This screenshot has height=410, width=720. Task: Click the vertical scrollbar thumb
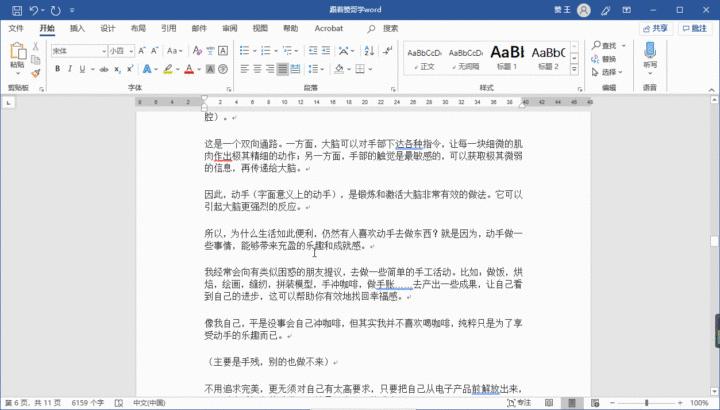click(714, 242)
